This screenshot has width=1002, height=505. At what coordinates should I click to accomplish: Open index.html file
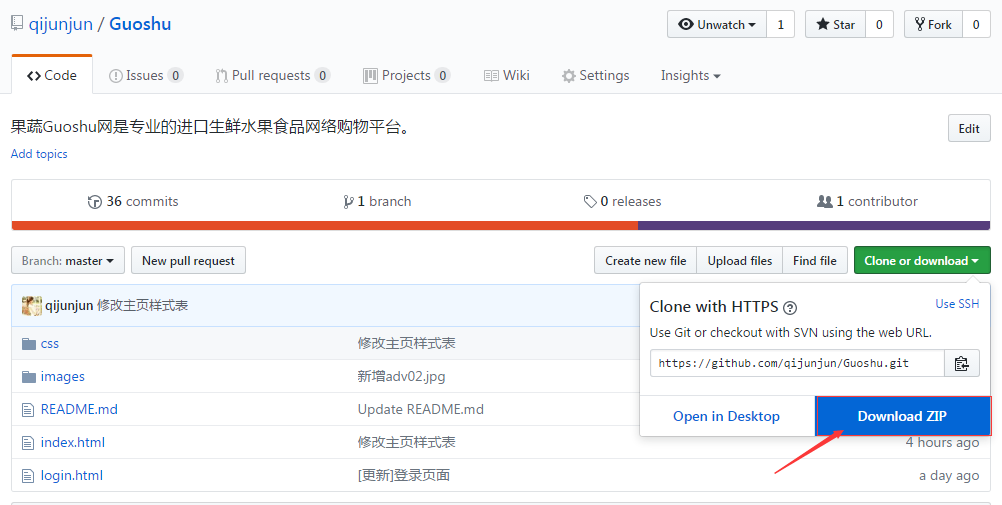tap(73, 442)
